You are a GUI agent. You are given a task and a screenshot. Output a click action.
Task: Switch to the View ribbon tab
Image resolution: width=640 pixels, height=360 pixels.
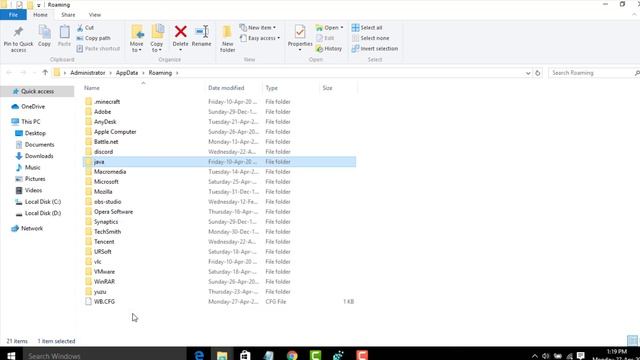tap(95, 15)
